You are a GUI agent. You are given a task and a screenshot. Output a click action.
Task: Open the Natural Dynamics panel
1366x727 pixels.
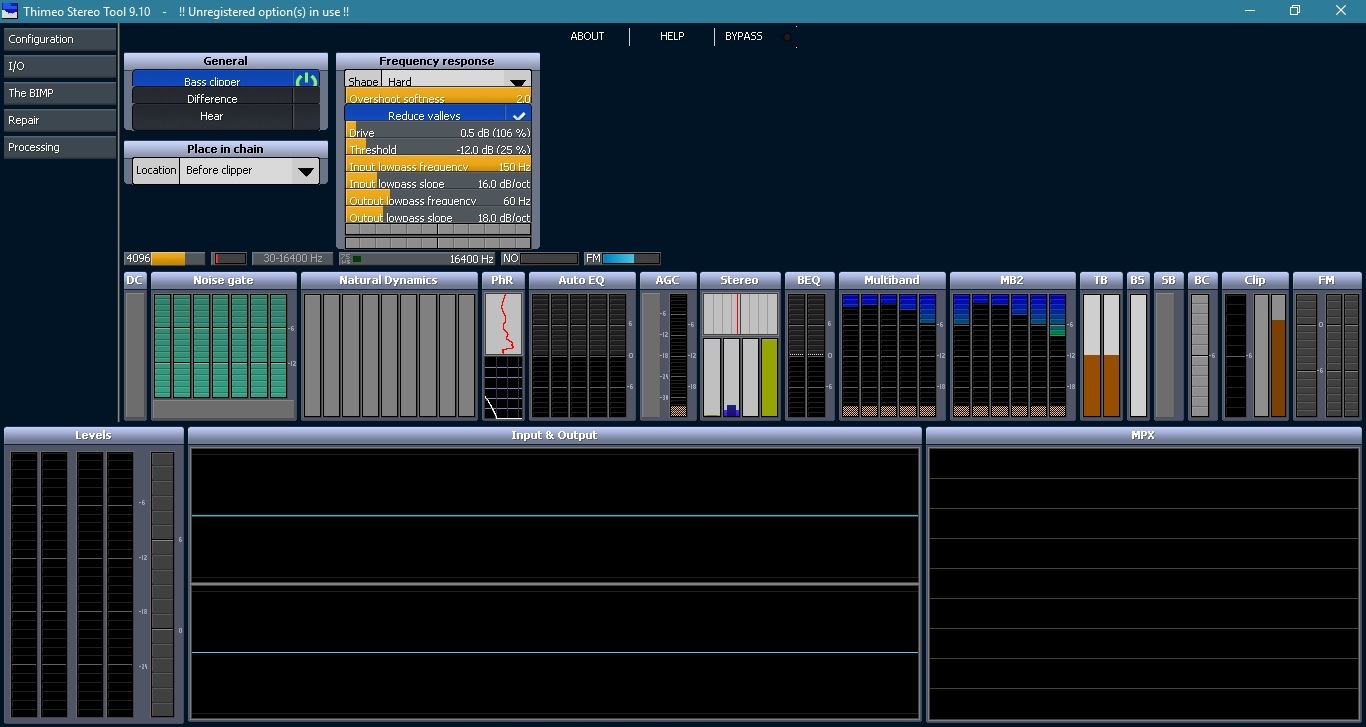(x=389, y=346)
